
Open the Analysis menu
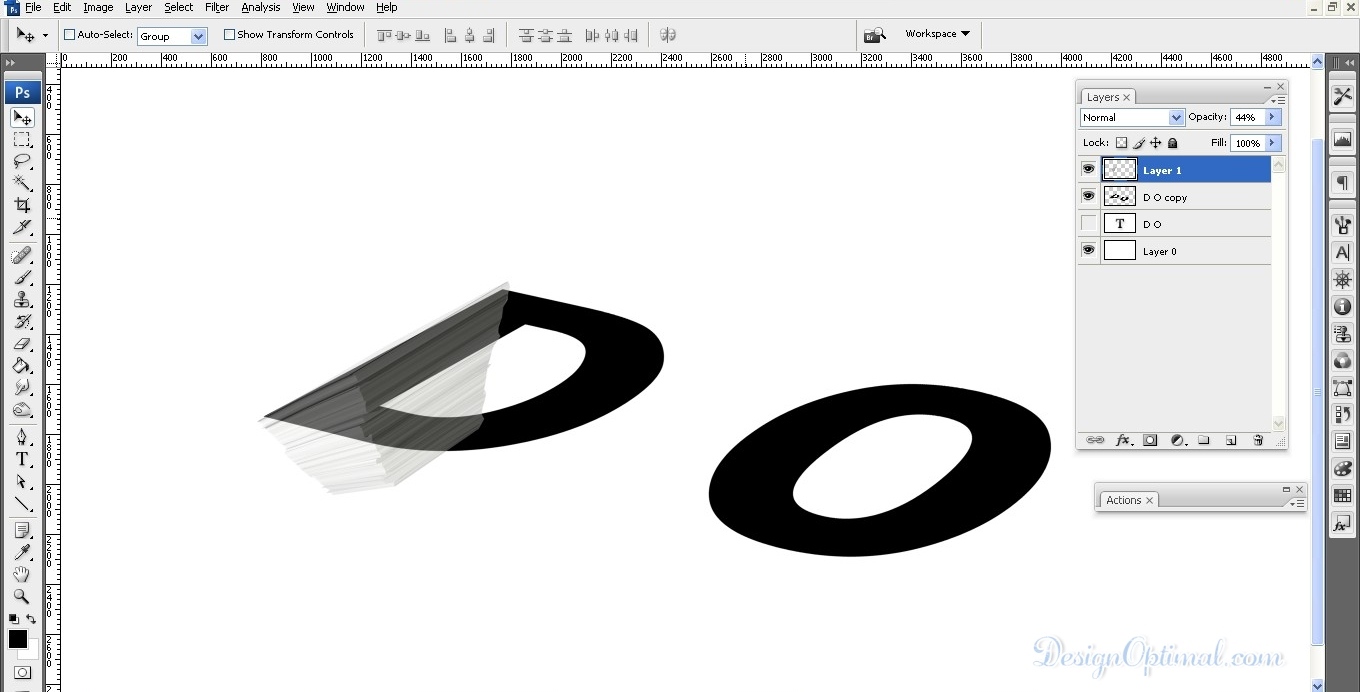tap(261, 7)
